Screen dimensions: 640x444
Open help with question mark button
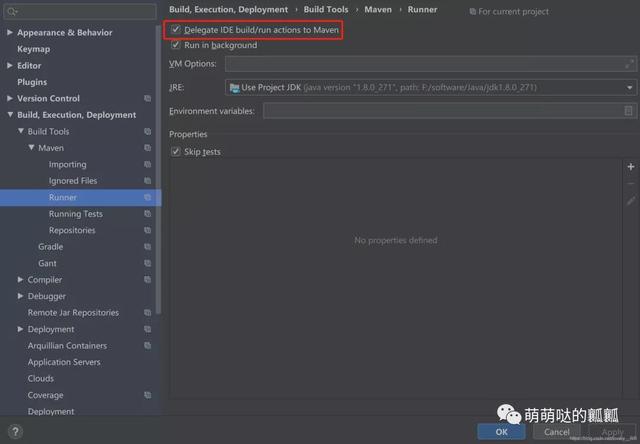[x=15, y=432]
